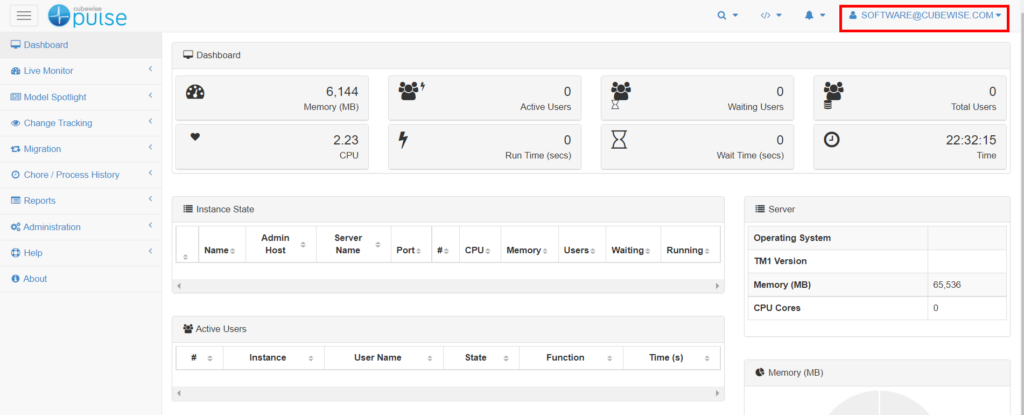Open the search magnifier dropdown

[727, 15]
